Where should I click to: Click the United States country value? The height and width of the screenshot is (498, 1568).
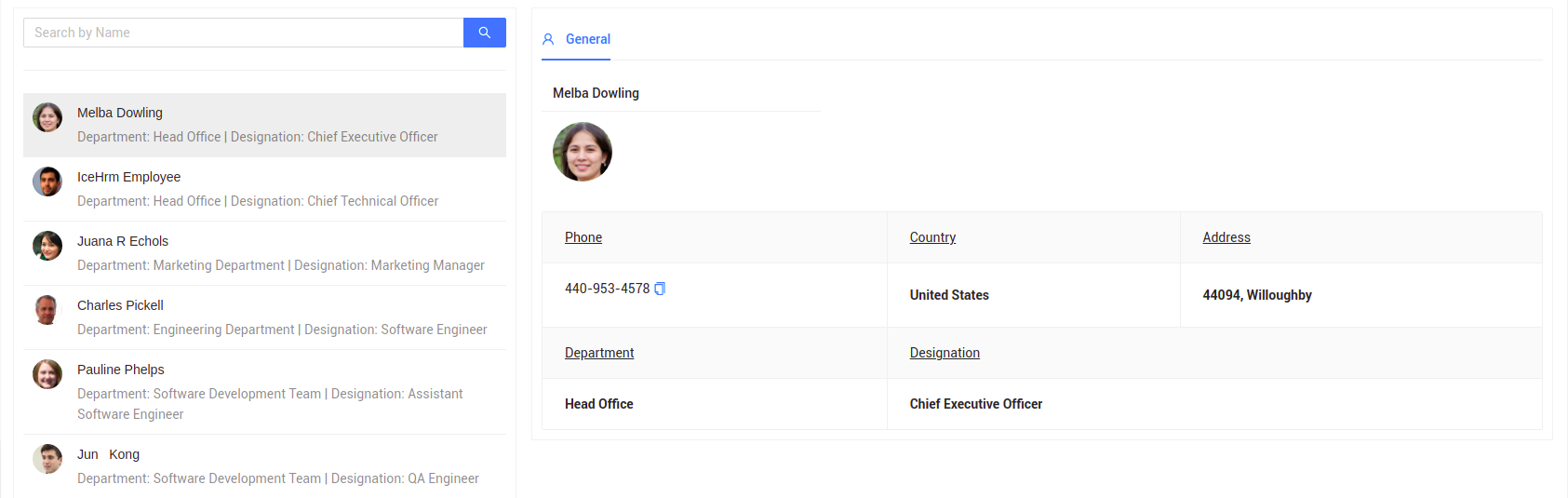click(949, 295)
